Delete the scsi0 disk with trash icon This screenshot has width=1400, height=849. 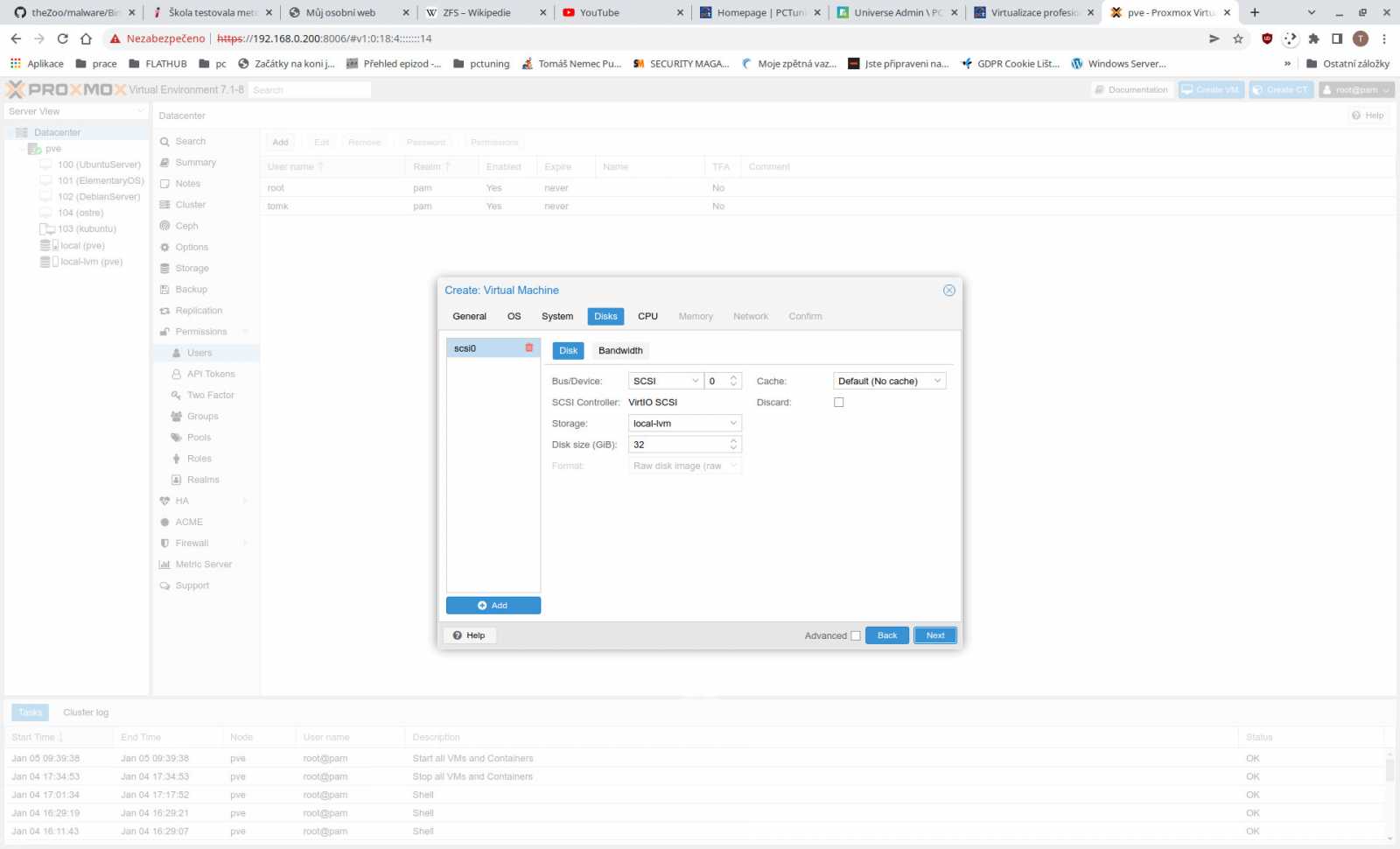tap(528, 347)
